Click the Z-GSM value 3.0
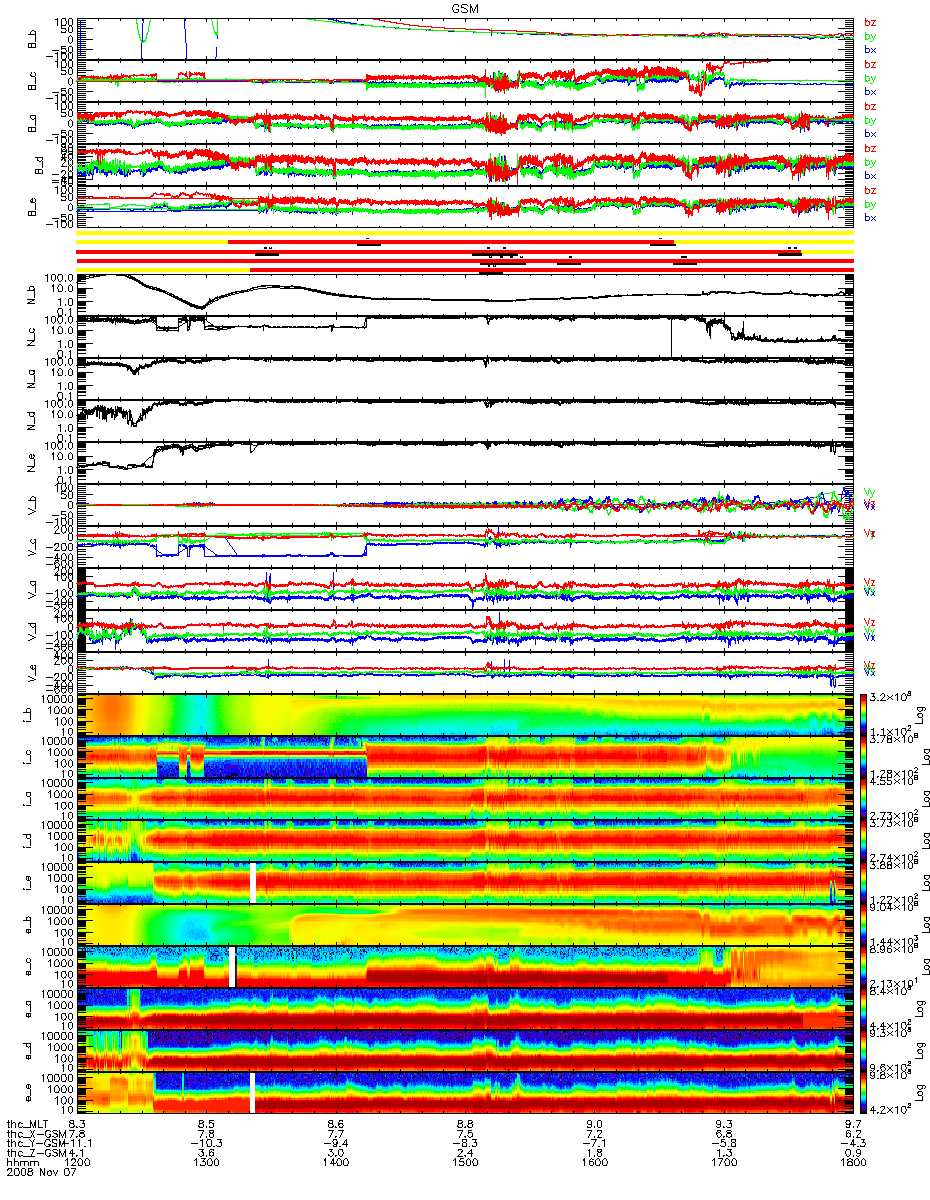This screenshot has height=1200, width=930. [x=336, y=1152]
